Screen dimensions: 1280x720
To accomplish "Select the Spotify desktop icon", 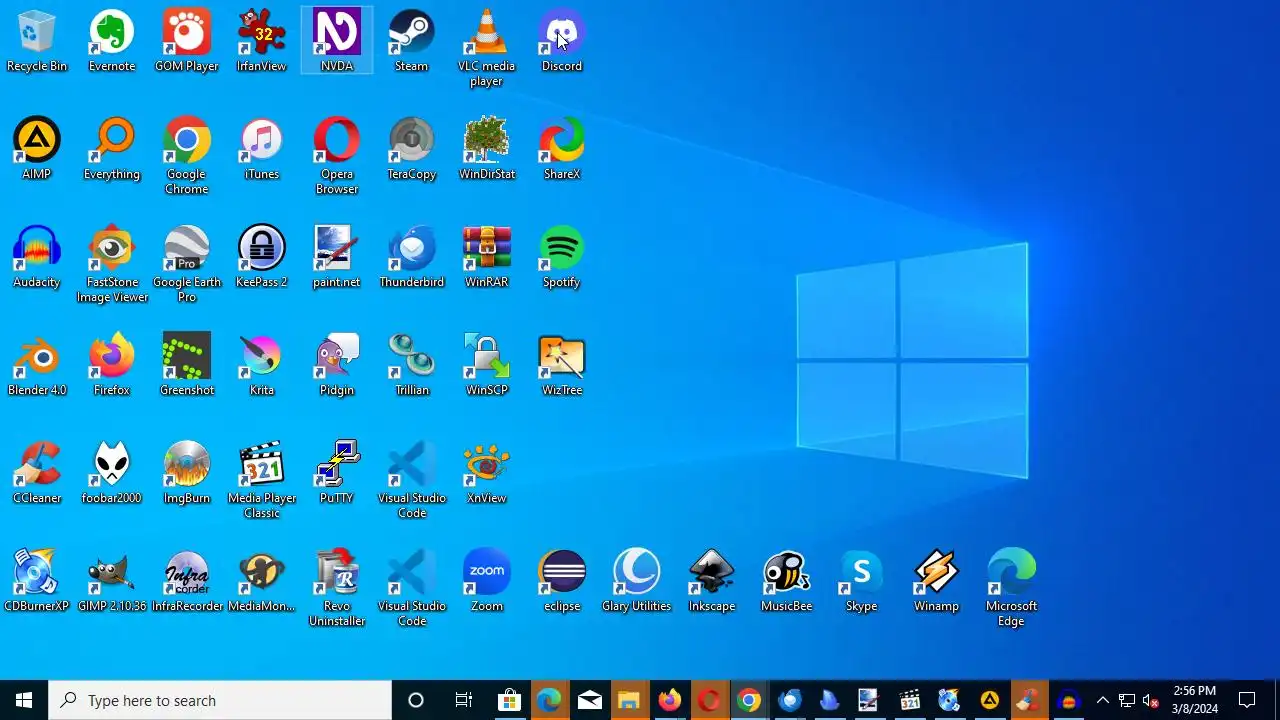I will pos(562,257).
